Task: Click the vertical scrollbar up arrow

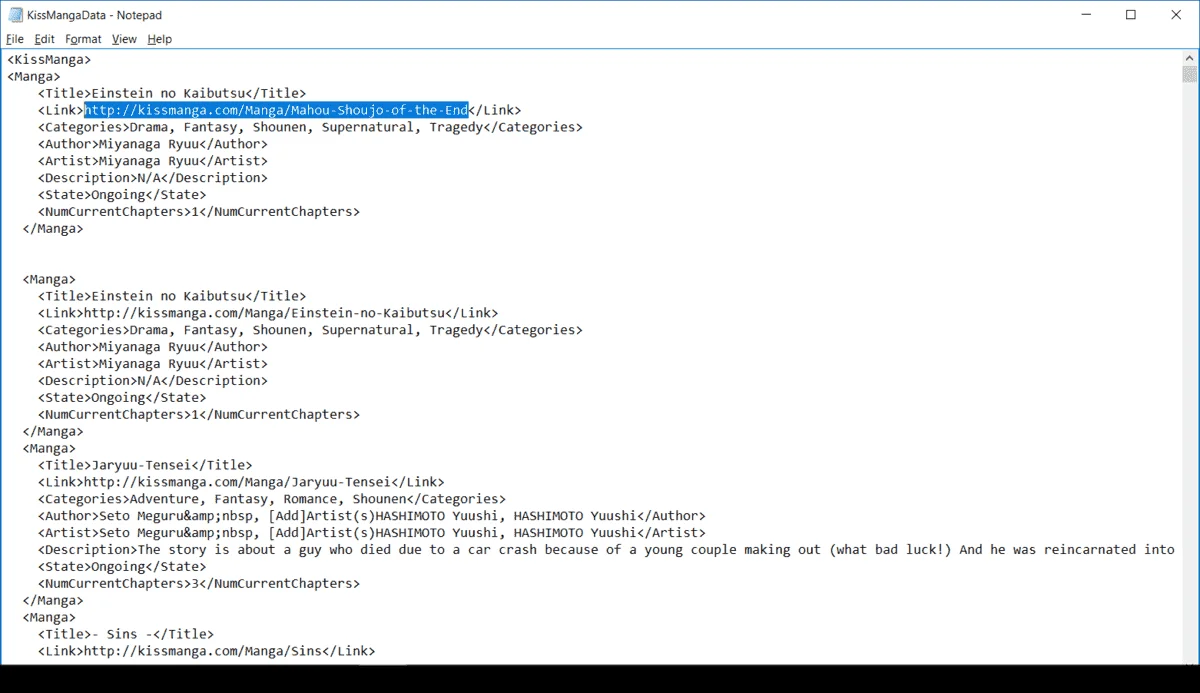Action: pos(1190,59)
